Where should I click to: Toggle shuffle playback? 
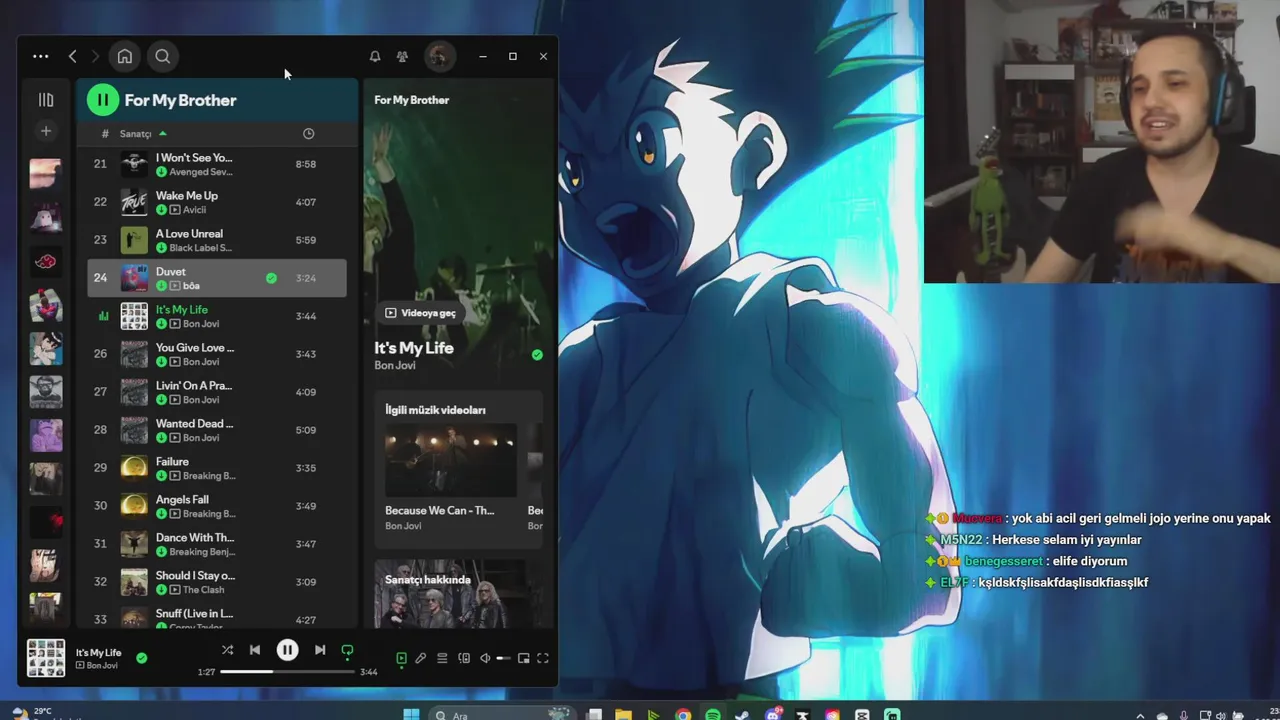pyautogui.click(x=227, y=650)
